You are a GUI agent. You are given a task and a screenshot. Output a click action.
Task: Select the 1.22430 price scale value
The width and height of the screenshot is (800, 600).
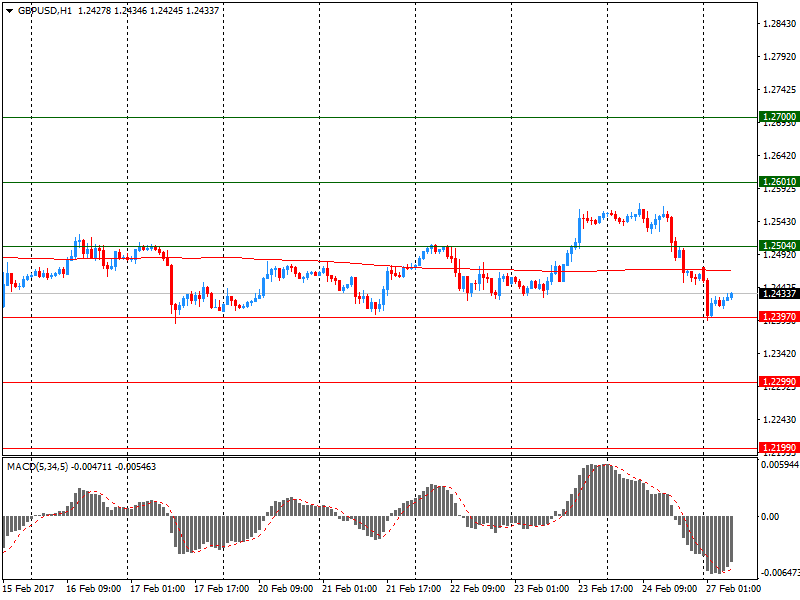click(780, 419)
